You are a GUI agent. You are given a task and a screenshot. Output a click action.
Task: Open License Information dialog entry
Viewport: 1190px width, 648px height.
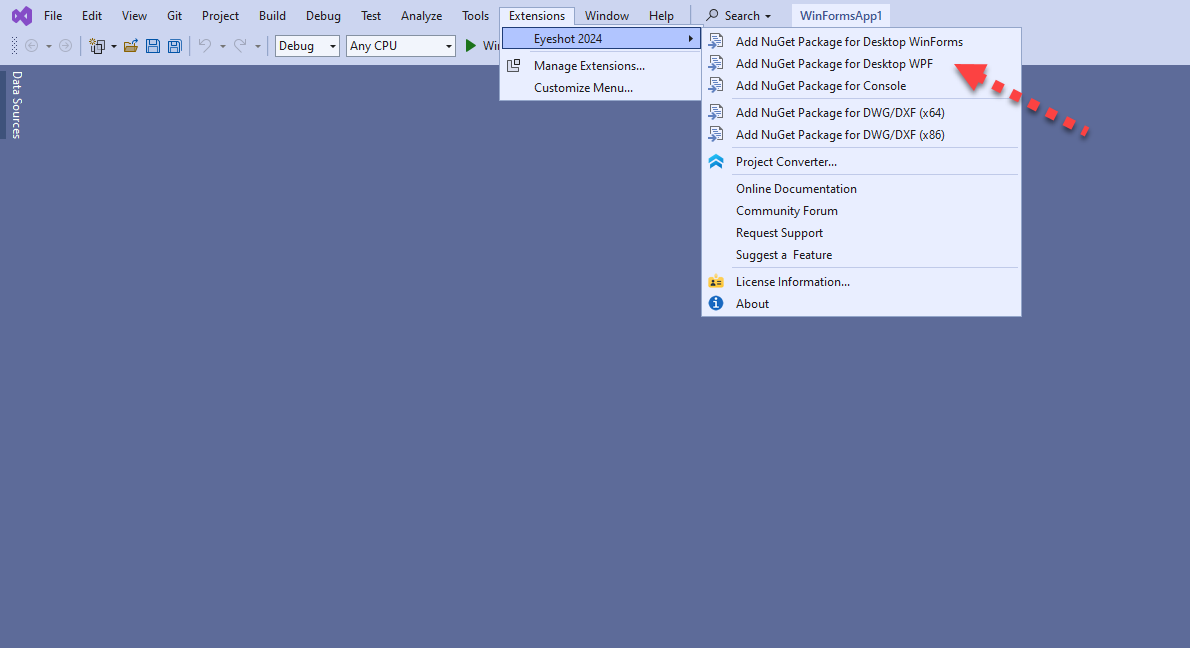coord(861,282)
